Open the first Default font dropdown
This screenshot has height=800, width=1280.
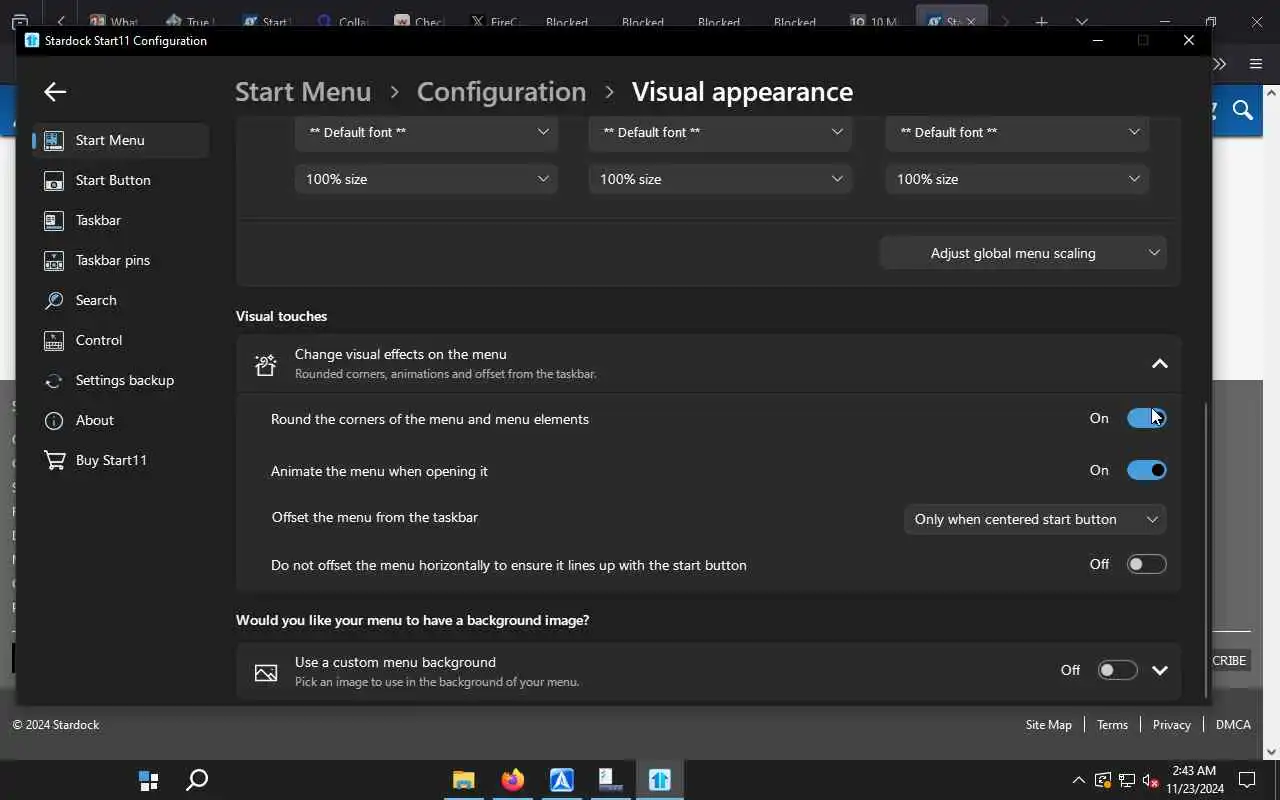[x=426, y=132]
